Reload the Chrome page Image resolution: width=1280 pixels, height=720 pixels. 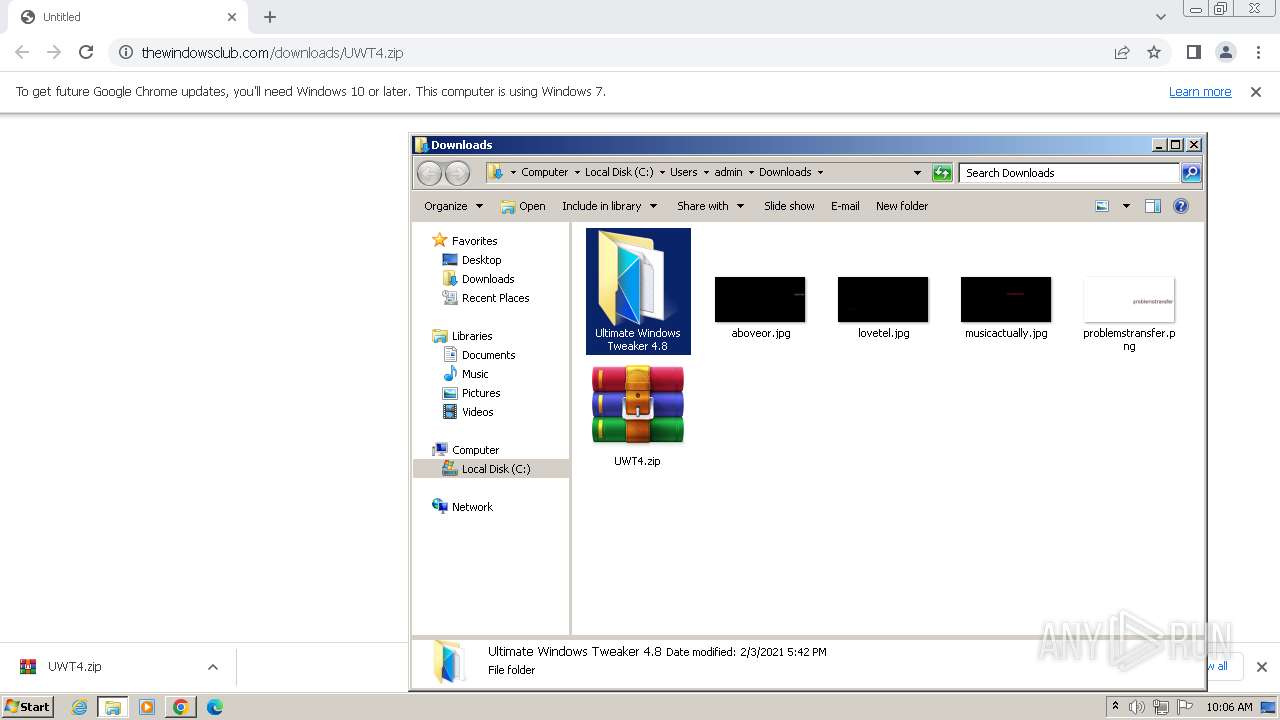(x=86, y=52)
